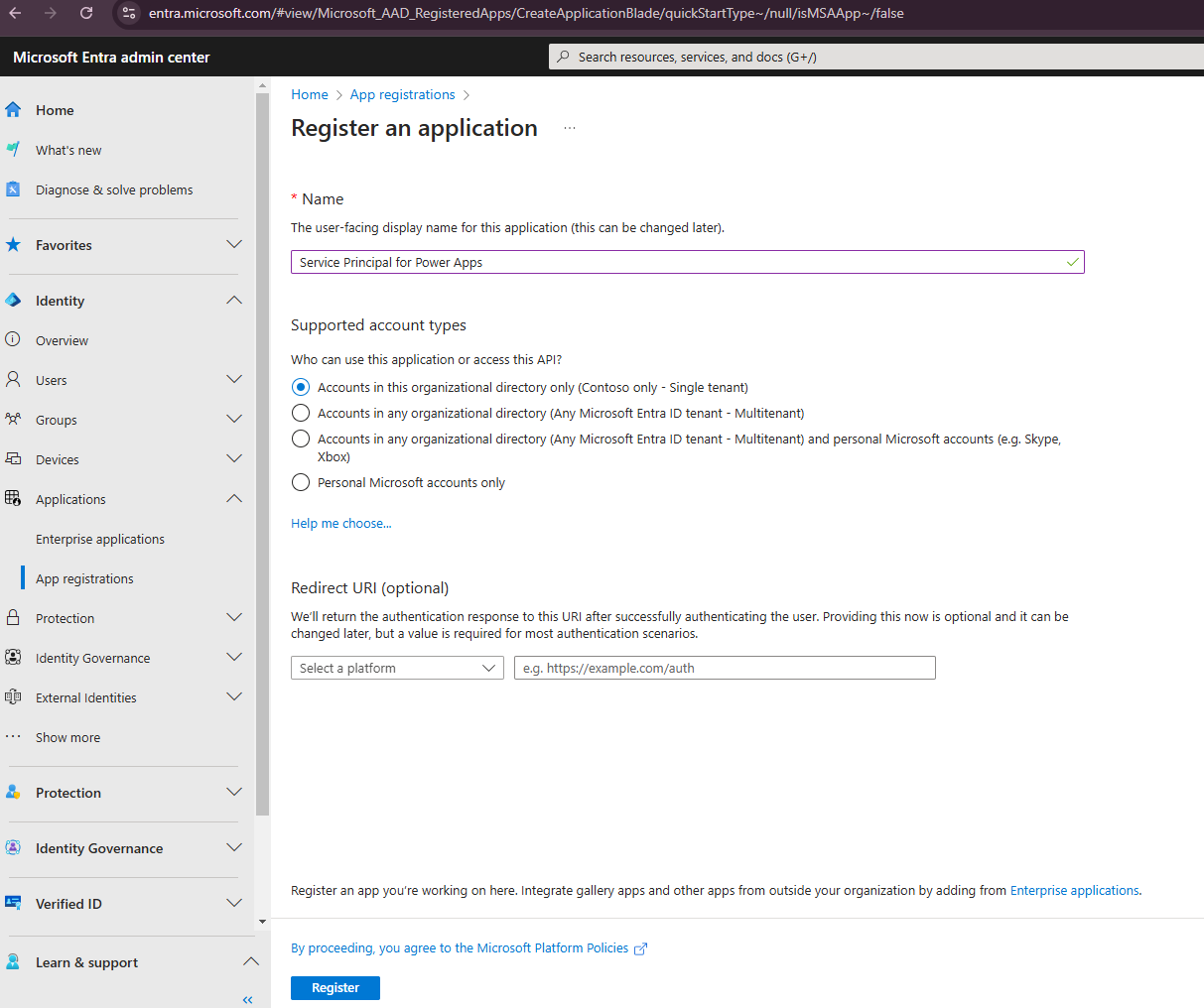
Task: Click the search magnifier icon
Action: (563, 57)
